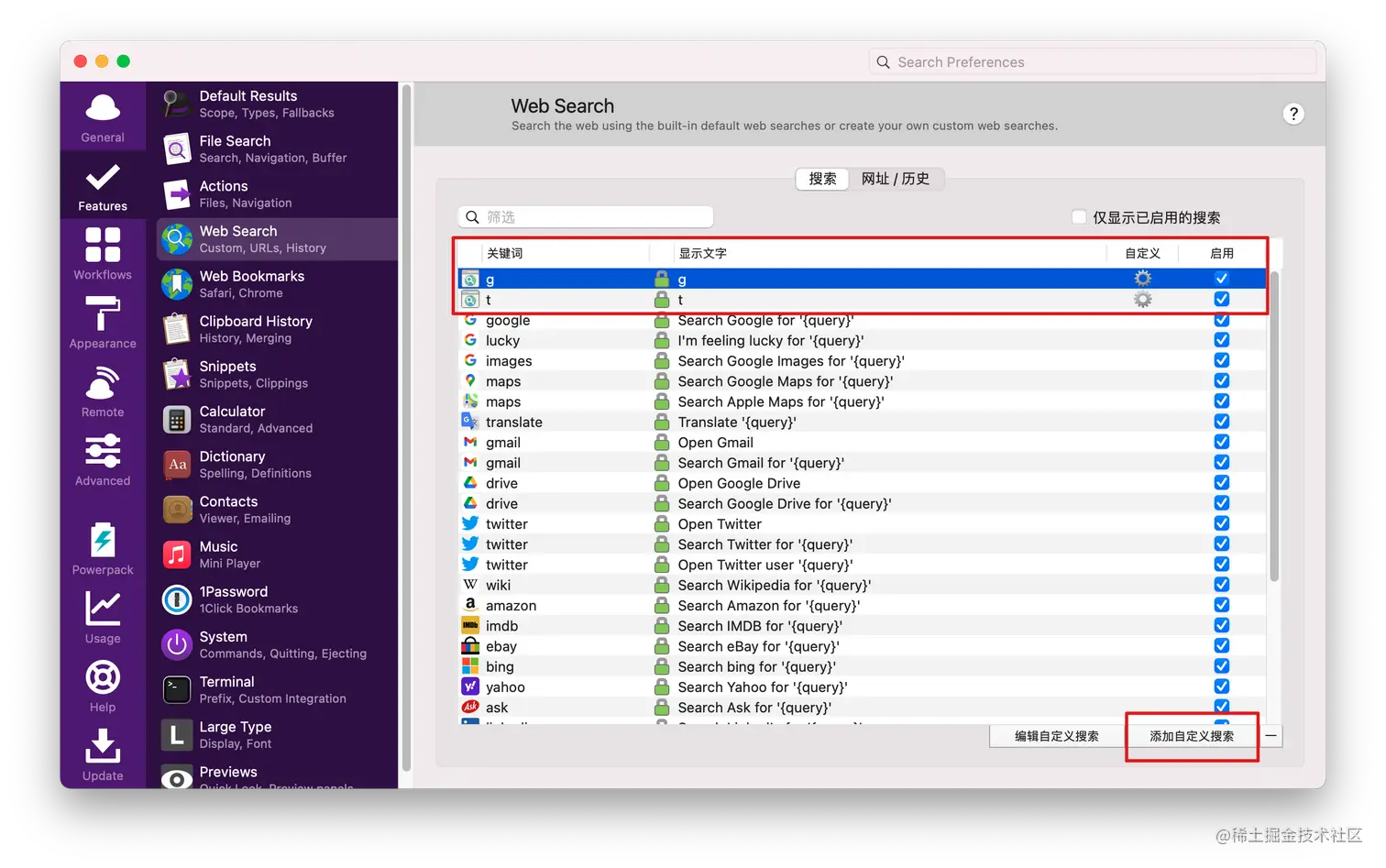Click the minus remove search button
This screenshot has height=868, width=1386.
point(1270,736)
